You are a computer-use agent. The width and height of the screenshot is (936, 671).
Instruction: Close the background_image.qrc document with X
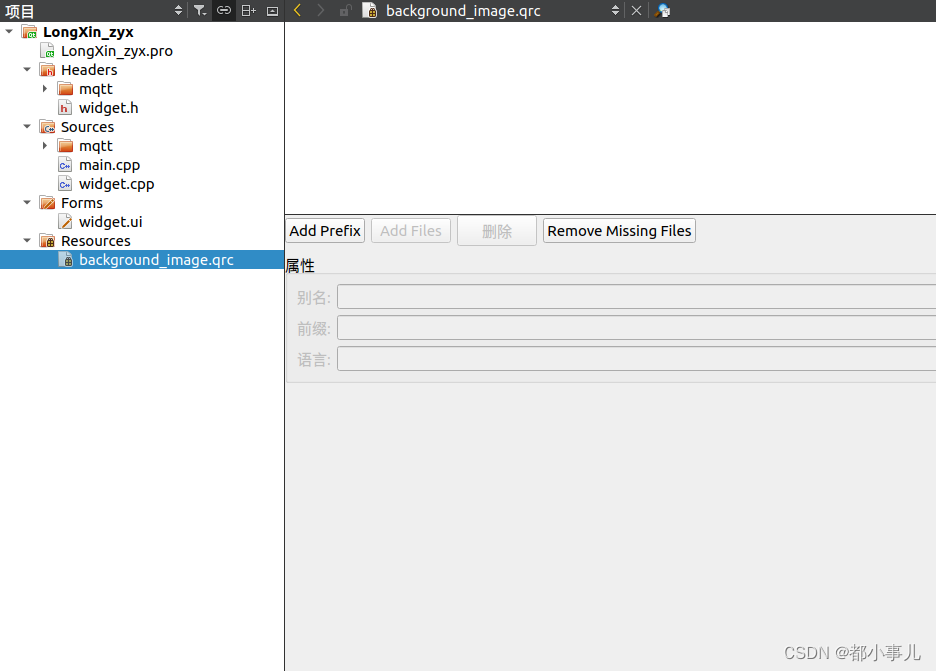pos(636,10)
